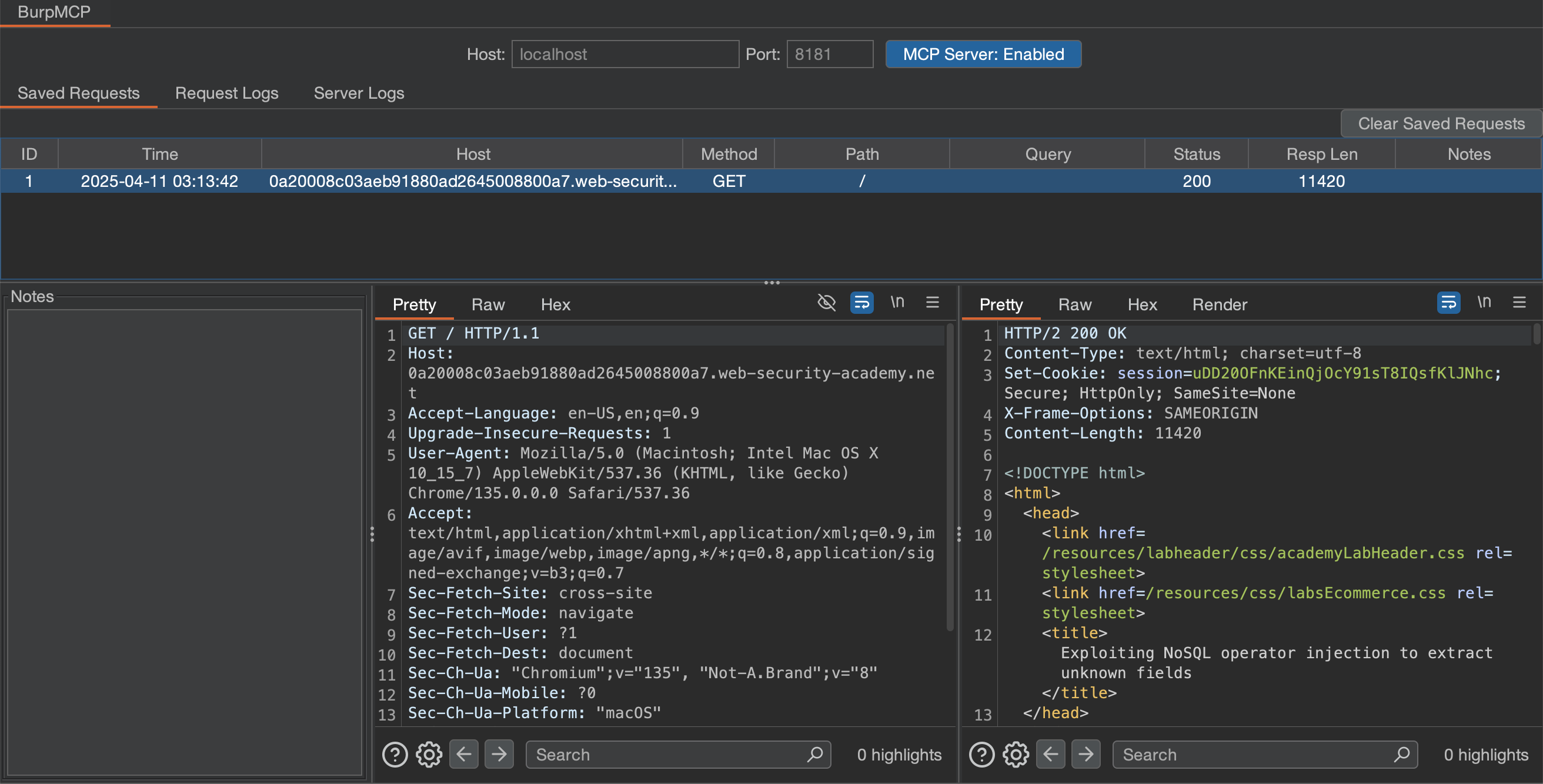Open response editor hamburger options menu
This screenshot has width=1543, height=784.
[1519, 303]
